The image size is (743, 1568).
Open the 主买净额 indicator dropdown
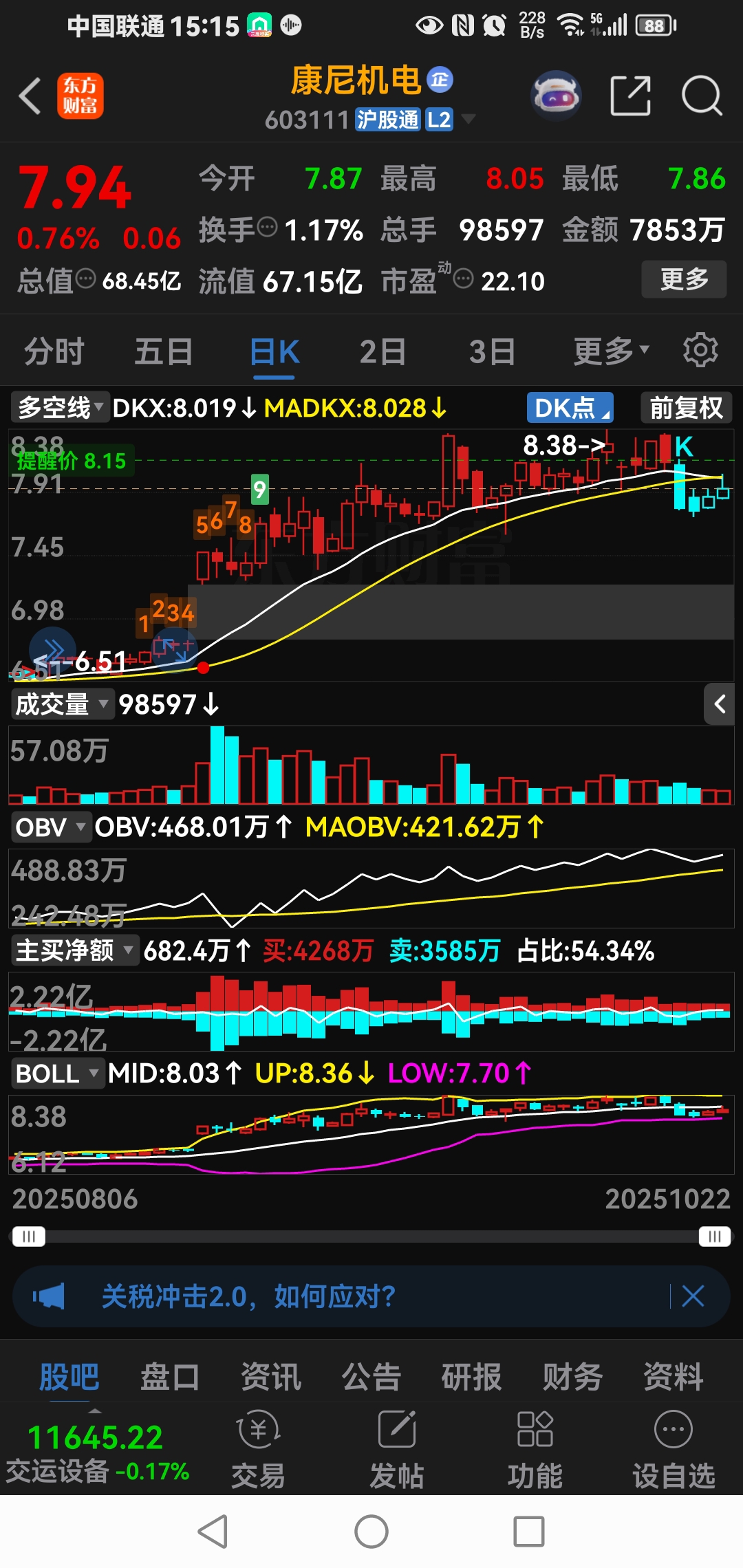click(x=74, y=950)
